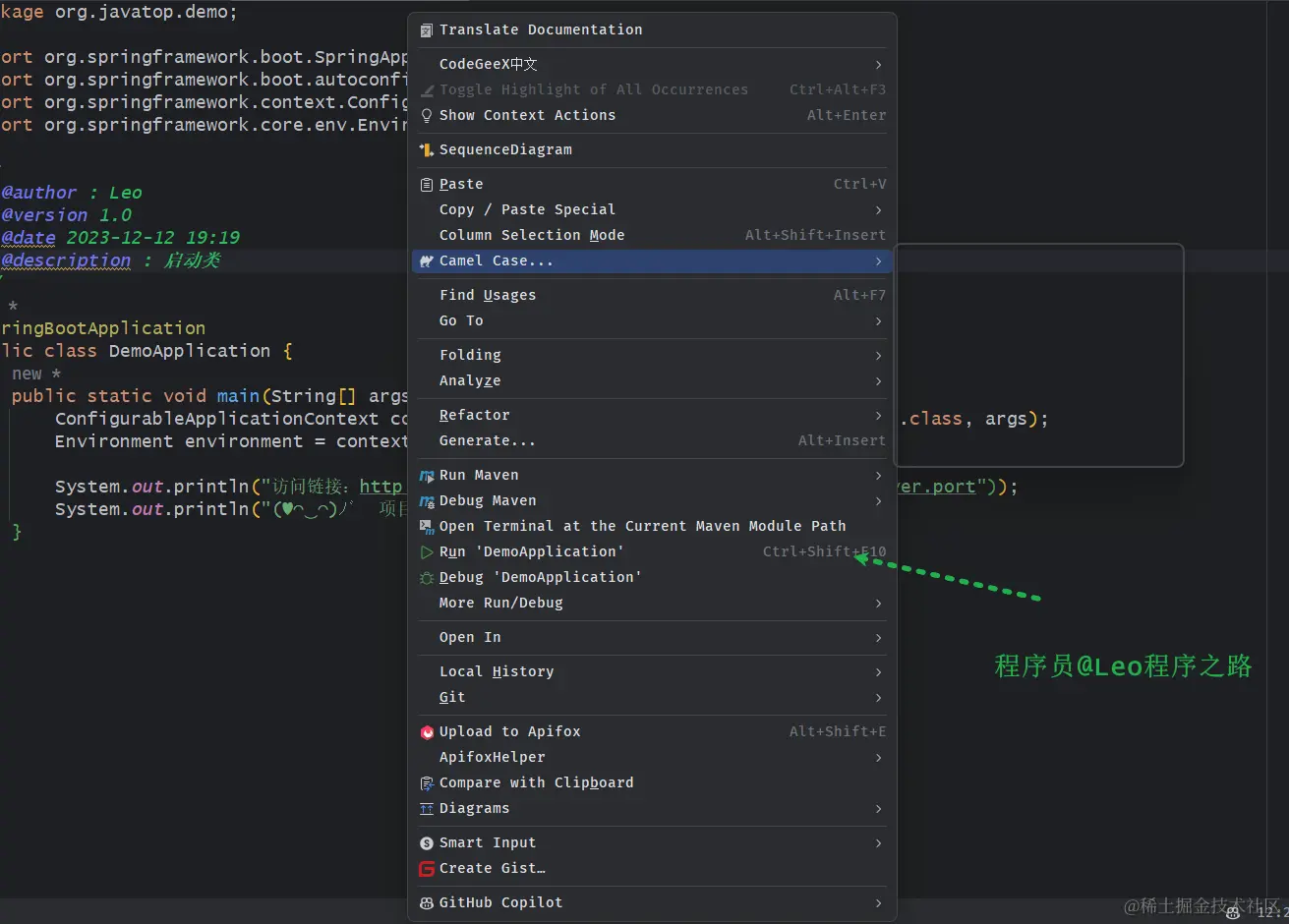Click the 'er.port' text in editor

(x=937, y=487)
